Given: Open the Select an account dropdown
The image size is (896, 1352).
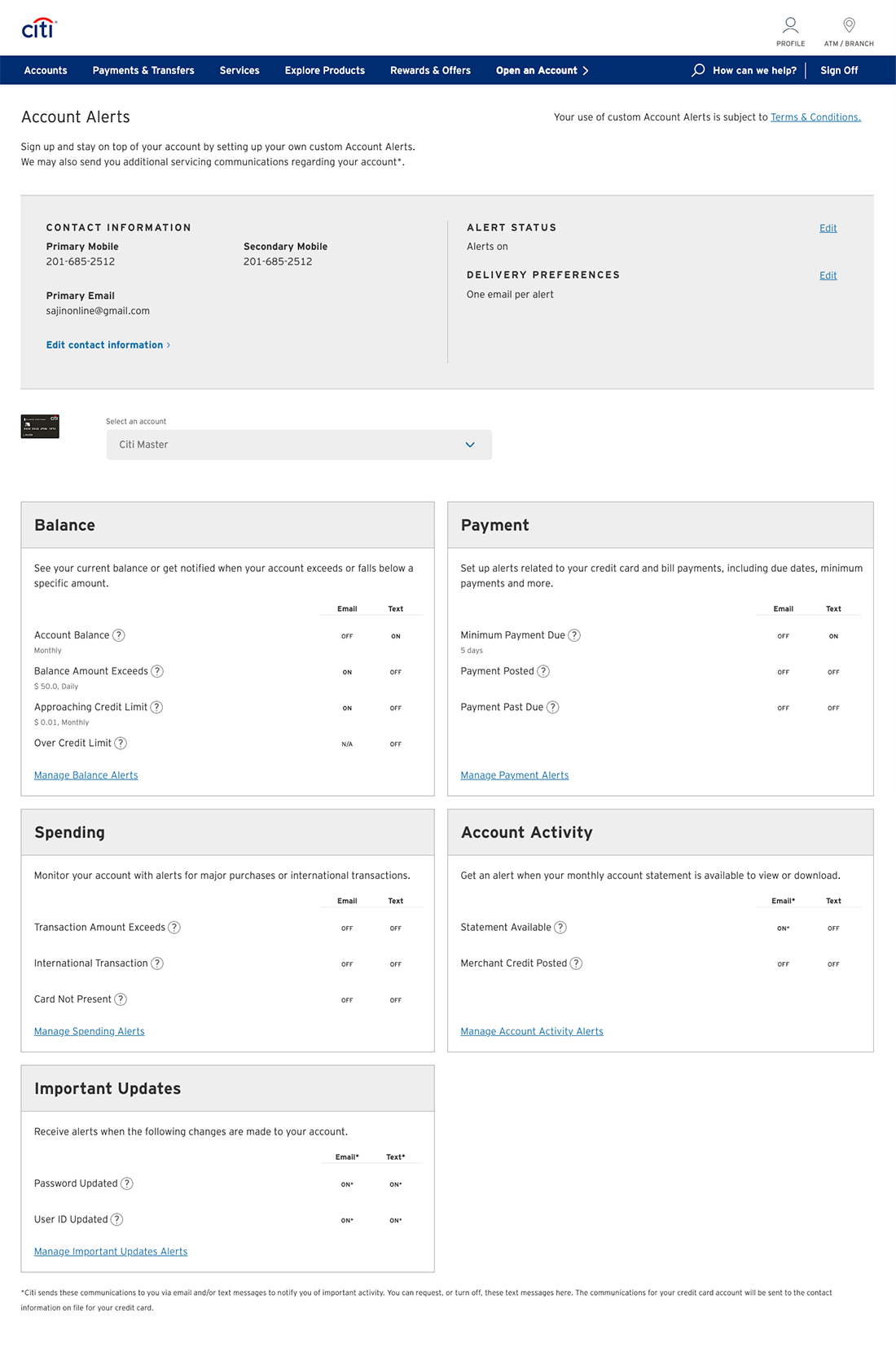Looking at the screenshot, I should coord(299,445).
